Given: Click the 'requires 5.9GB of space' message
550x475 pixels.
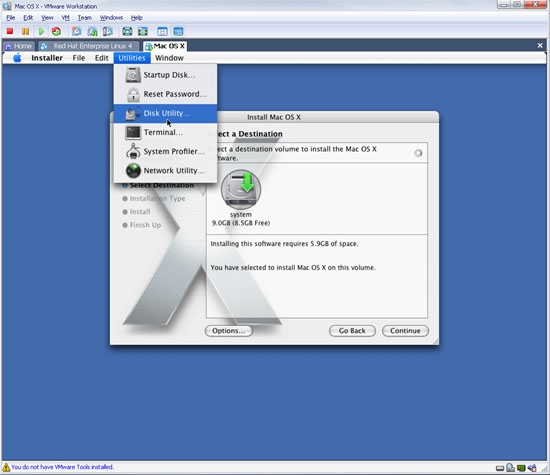Looking at the screenshot, I should (x=284, y=244).
